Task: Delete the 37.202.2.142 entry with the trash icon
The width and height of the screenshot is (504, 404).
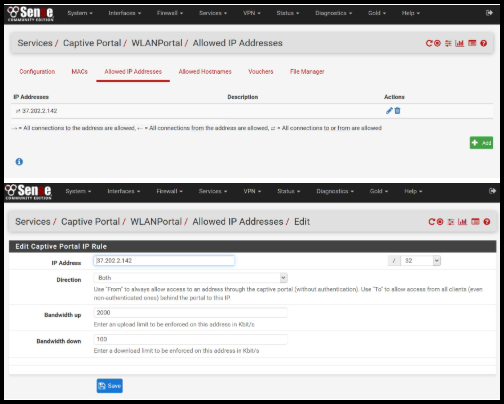Action: point(397,111)
